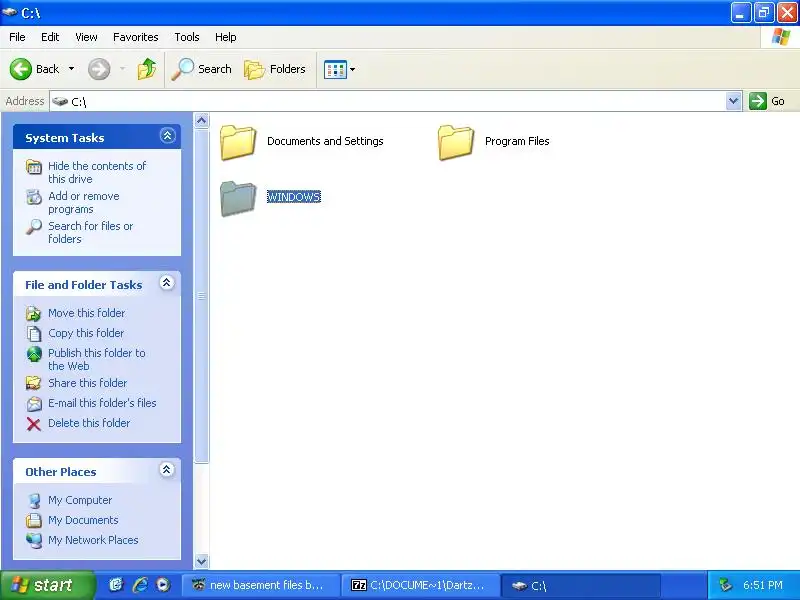Click the task pane scrollbar down arrow
Screen dimensions: 800x600
202,561
